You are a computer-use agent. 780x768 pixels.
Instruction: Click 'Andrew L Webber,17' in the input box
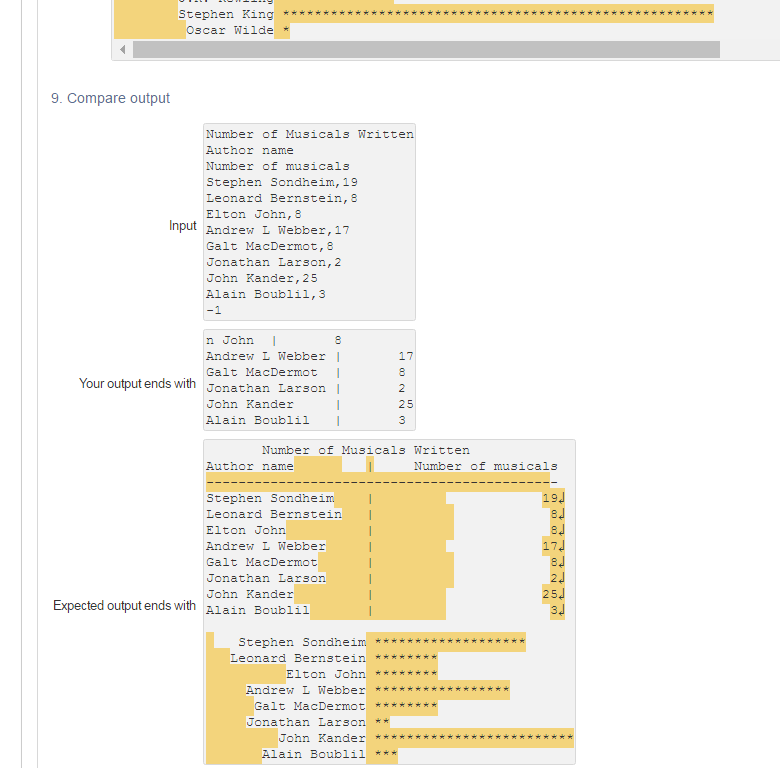(x=278, y=230)
